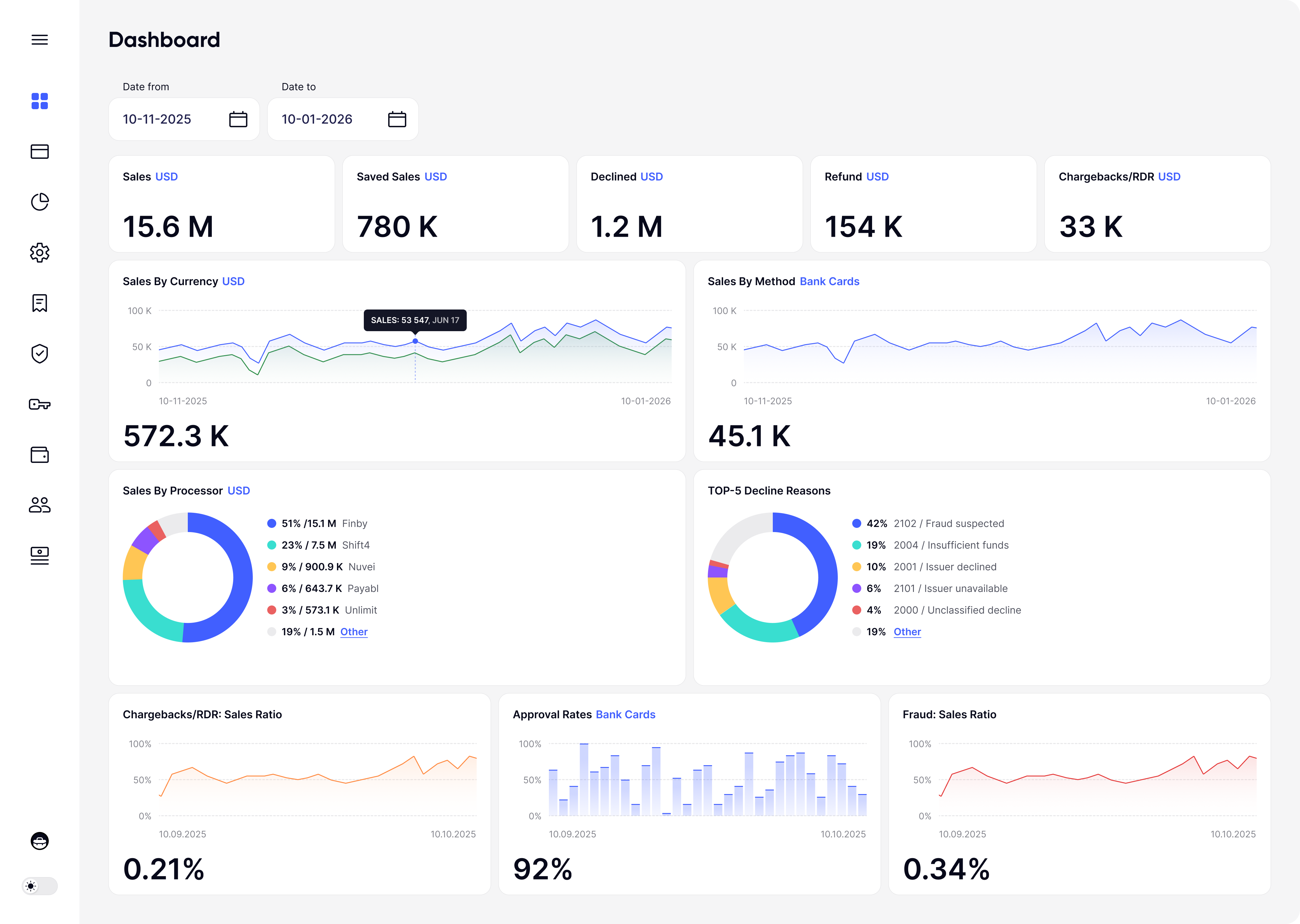
Task: Open the credit card icon in sidebar
Action: pyautogui.click(x=39, y=151)
